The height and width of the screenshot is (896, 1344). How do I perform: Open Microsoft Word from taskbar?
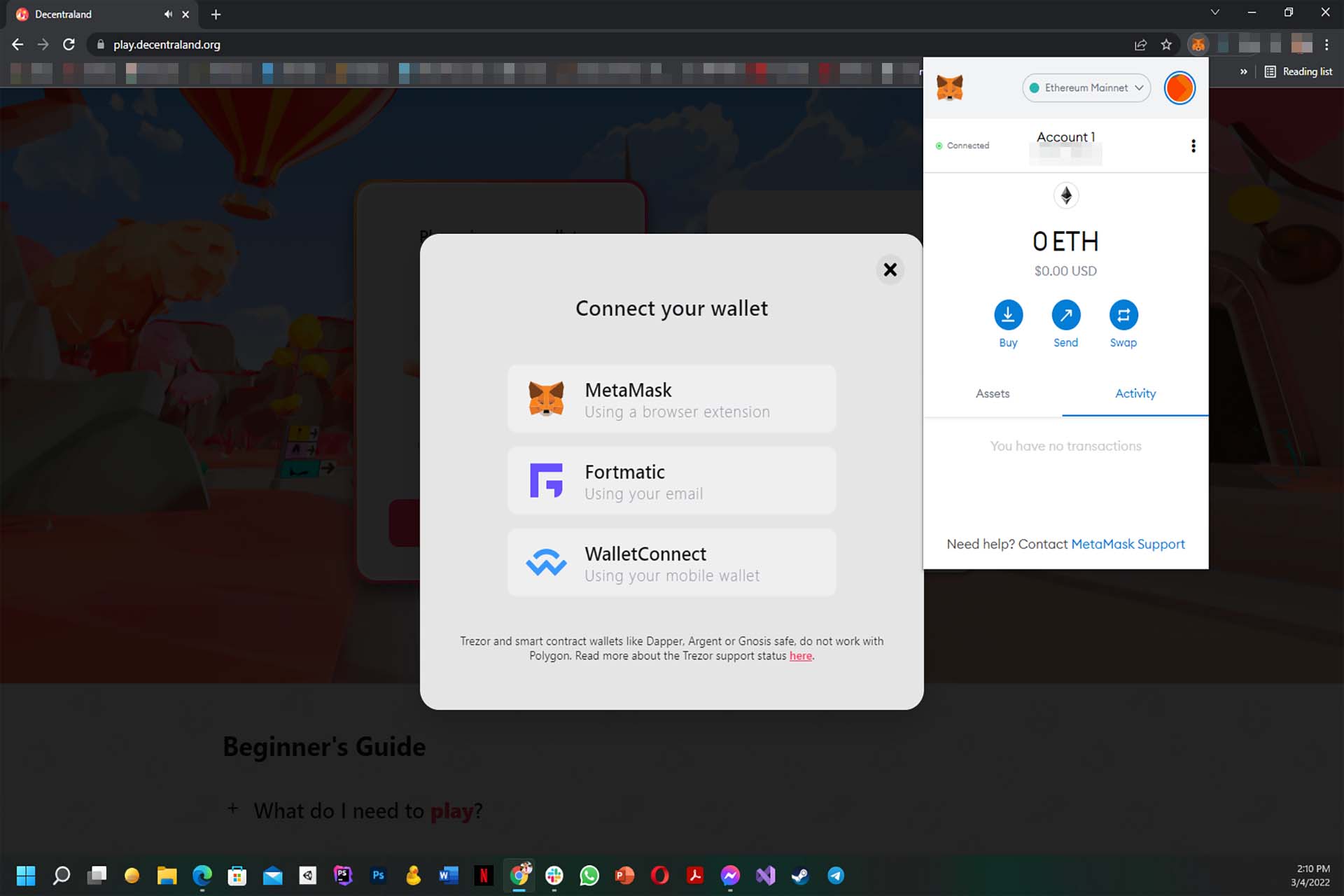[449, 876]
